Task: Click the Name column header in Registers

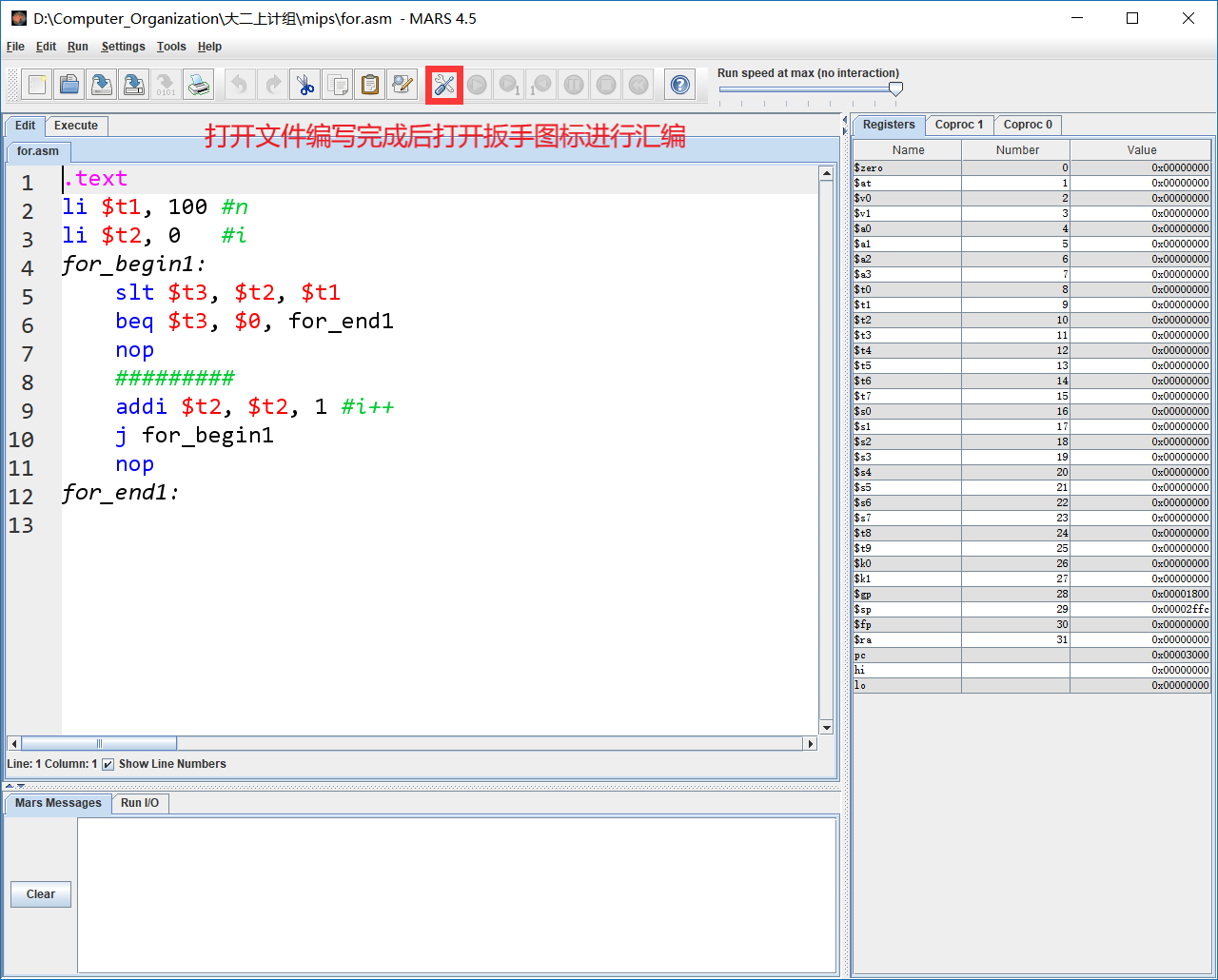Action: tap(908, 150)
